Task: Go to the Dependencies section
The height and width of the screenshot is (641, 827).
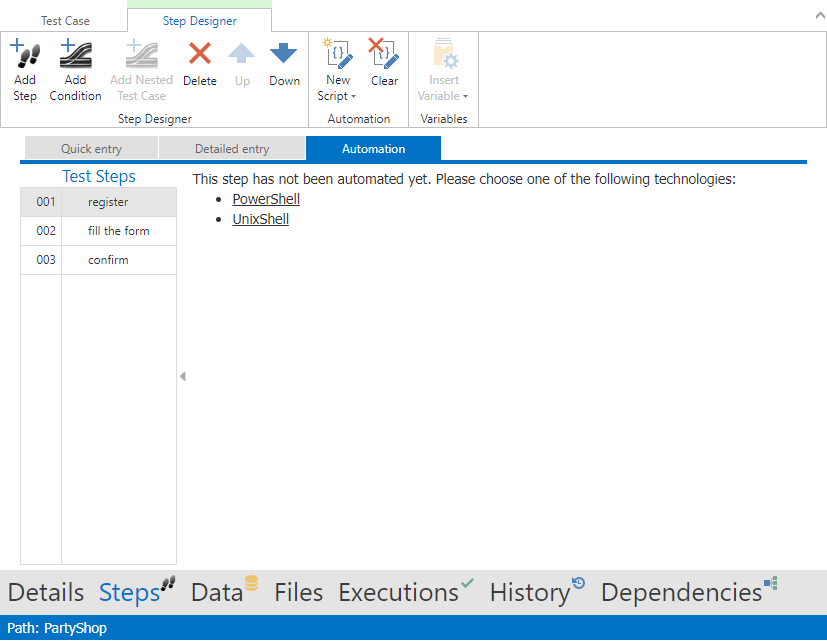Action: click(682, 592)
